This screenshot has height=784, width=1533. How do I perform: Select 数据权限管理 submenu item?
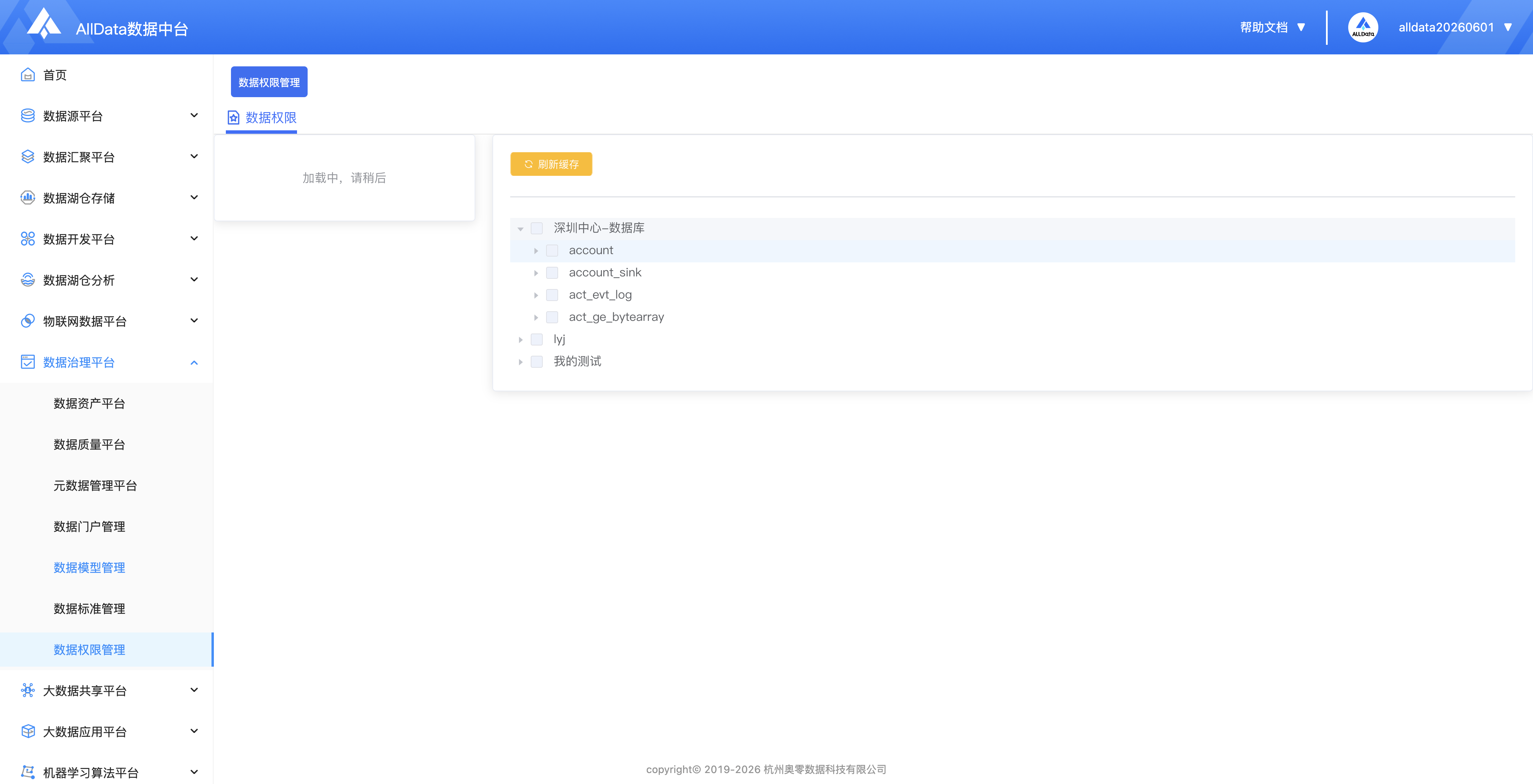coord(106,650)
